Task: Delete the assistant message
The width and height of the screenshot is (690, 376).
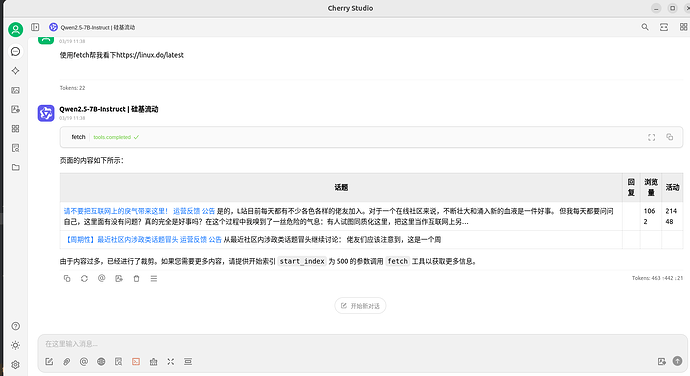Action: click(136, 278)
